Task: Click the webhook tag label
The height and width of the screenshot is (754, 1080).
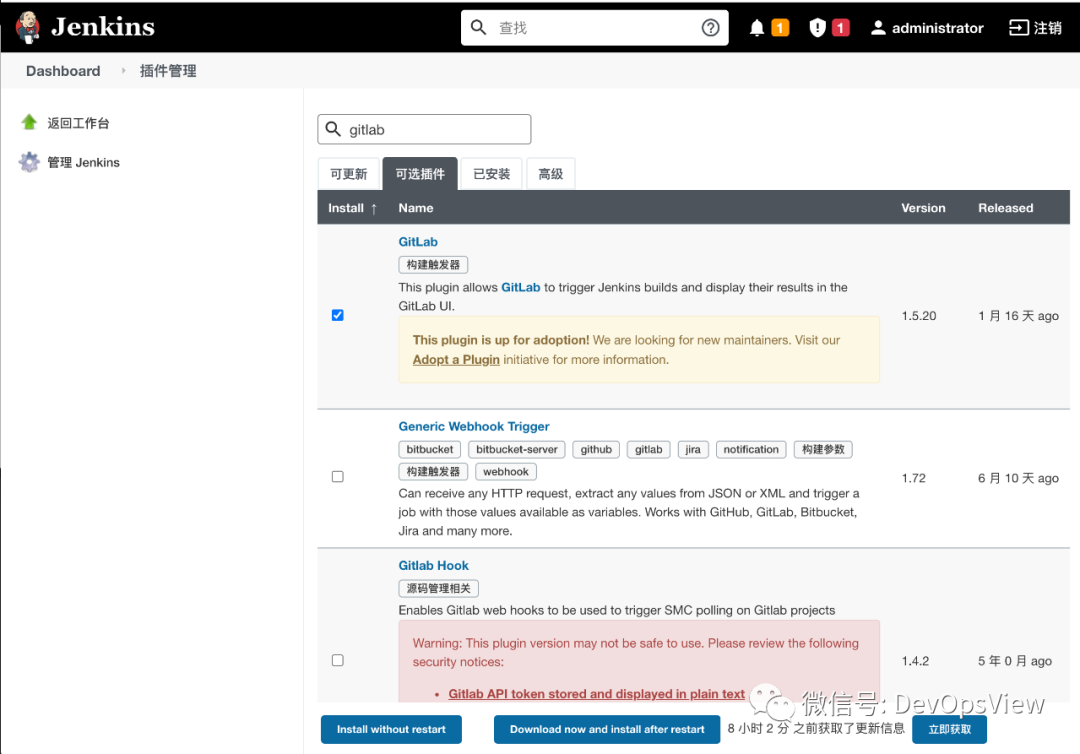Action: pyautogui.click(x=506, y=472)
